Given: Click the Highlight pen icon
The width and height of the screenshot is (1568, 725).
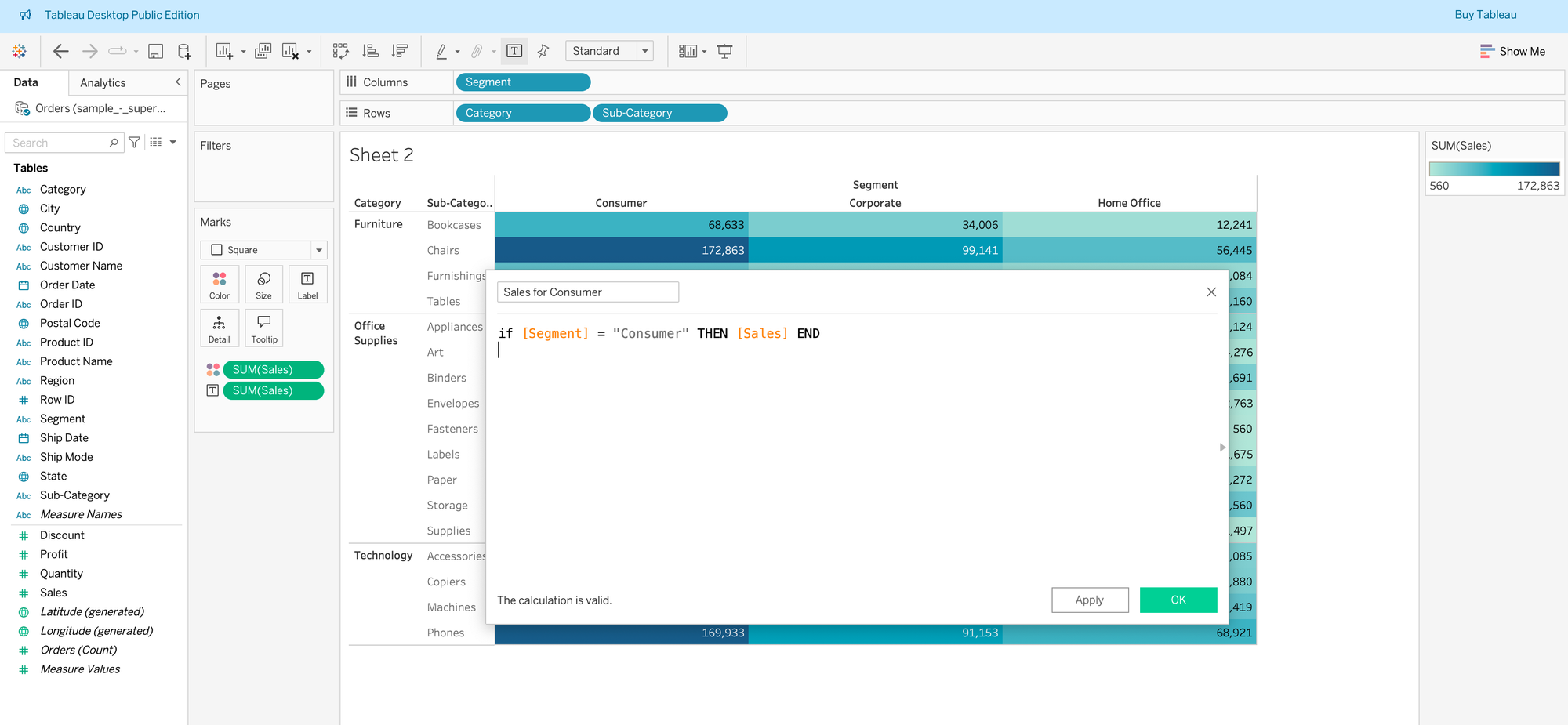Looking at the screenshot, I should pos(441,51).
